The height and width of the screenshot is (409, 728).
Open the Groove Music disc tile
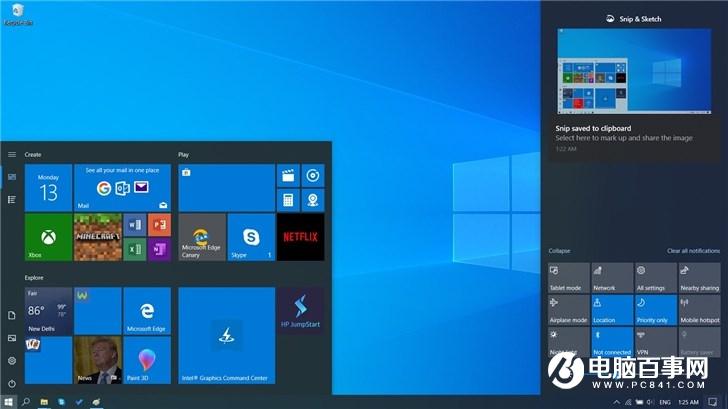pos(313,175)
